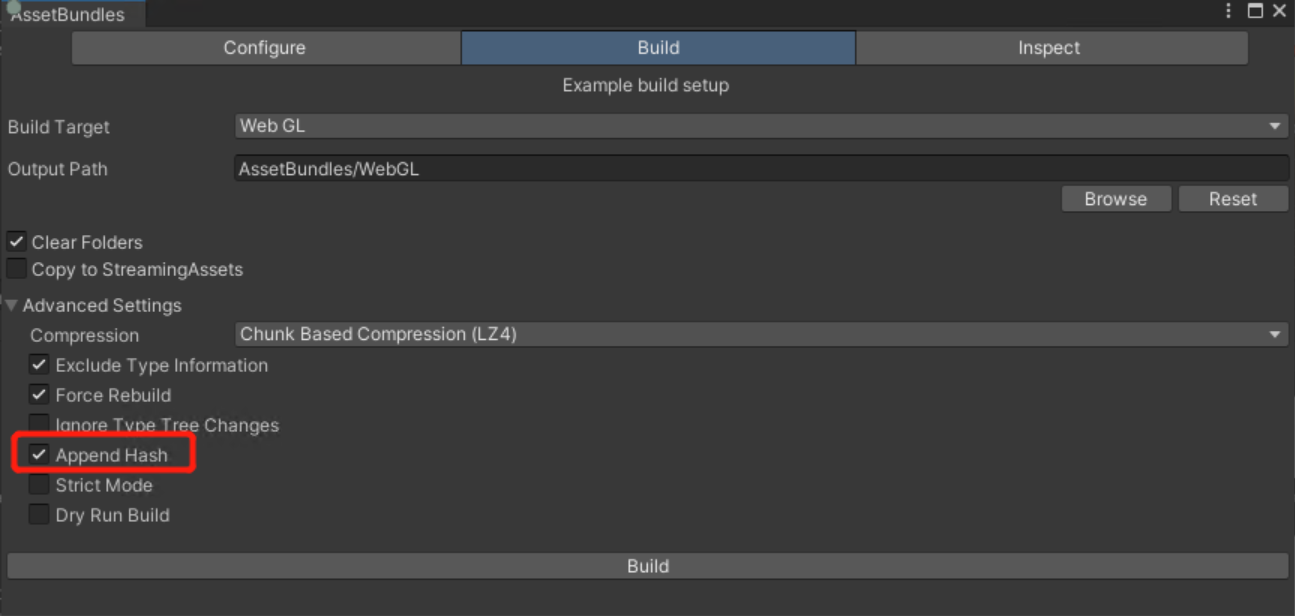Toggle the Clear Folders checkbox

(x=16, y=242)
